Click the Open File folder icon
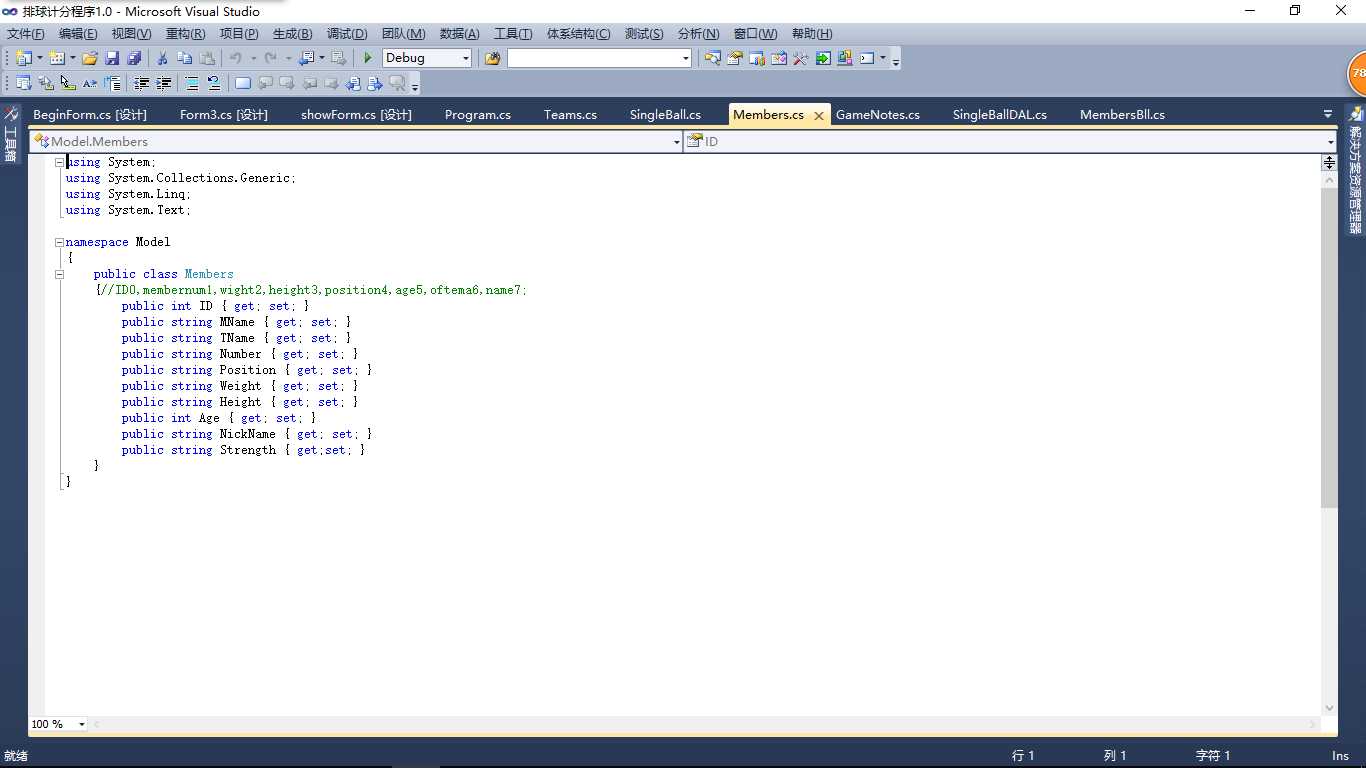Screen dimensions: 1366x768 (90, 58)
